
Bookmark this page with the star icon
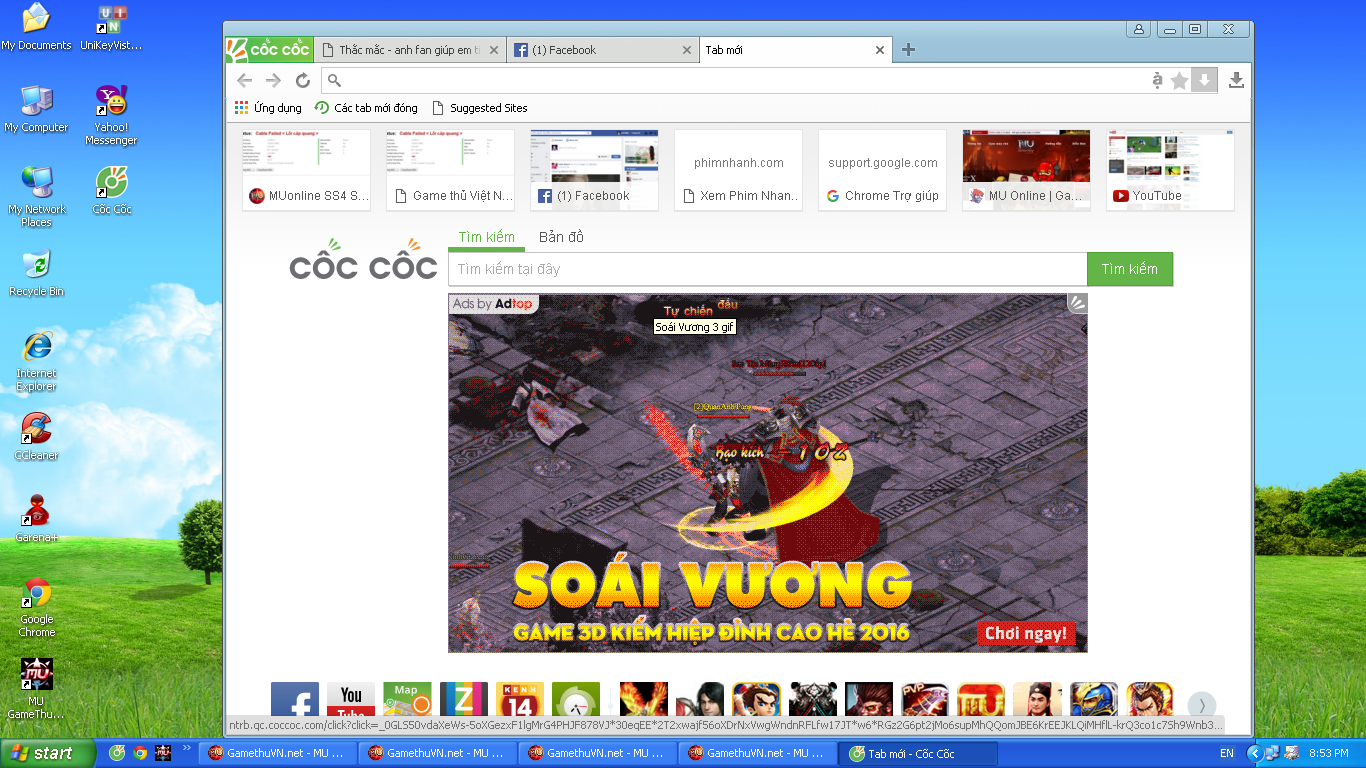pyautogui.click(x=1180, y=81)
